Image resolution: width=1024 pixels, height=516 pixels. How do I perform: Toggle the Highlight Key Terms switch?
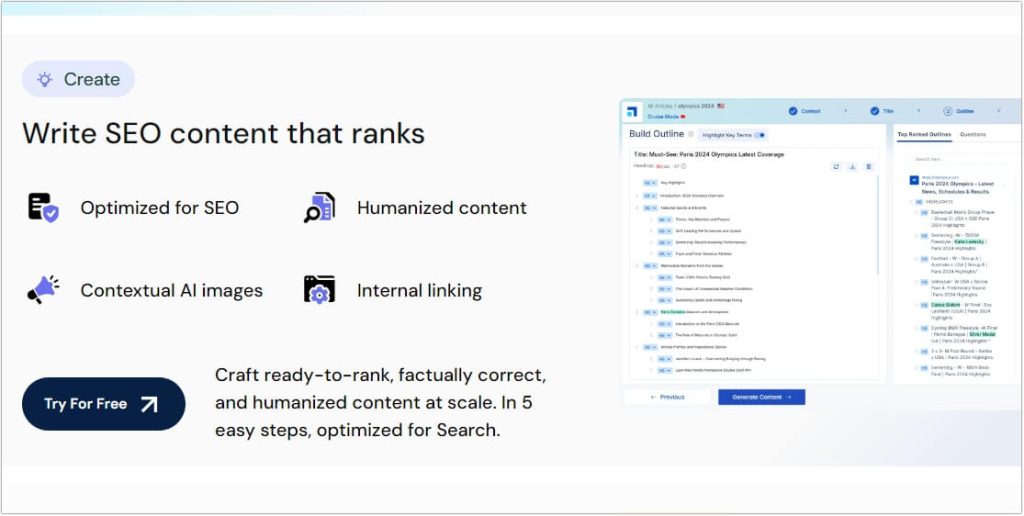click(x=759, y=135)
